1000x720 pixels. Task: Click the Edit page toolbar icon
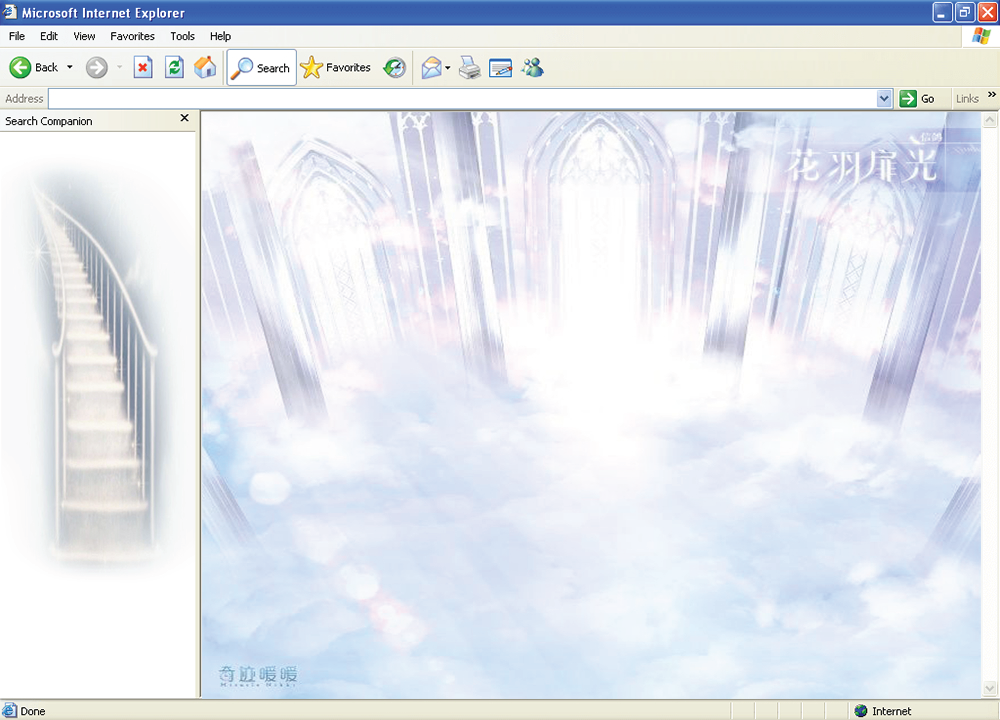point(501,67)
